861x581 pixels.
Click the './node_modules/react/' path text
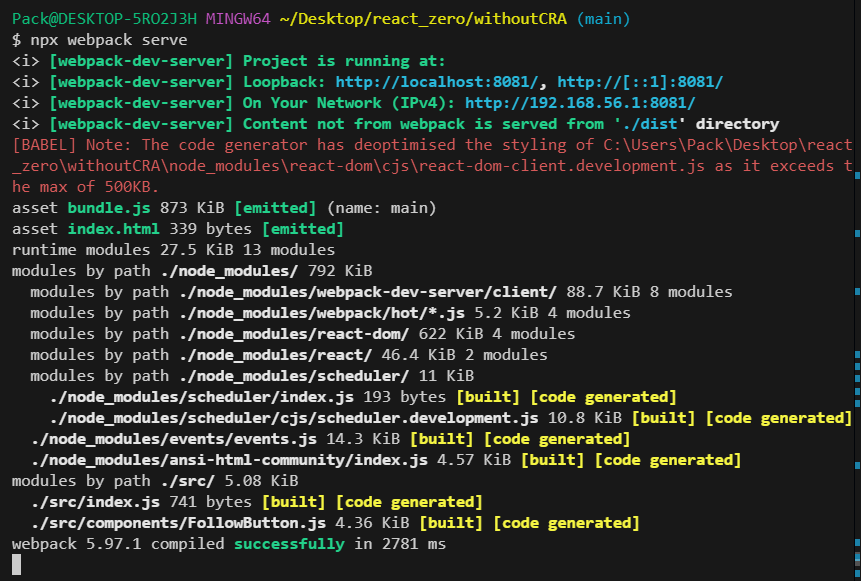coord(275,355)
